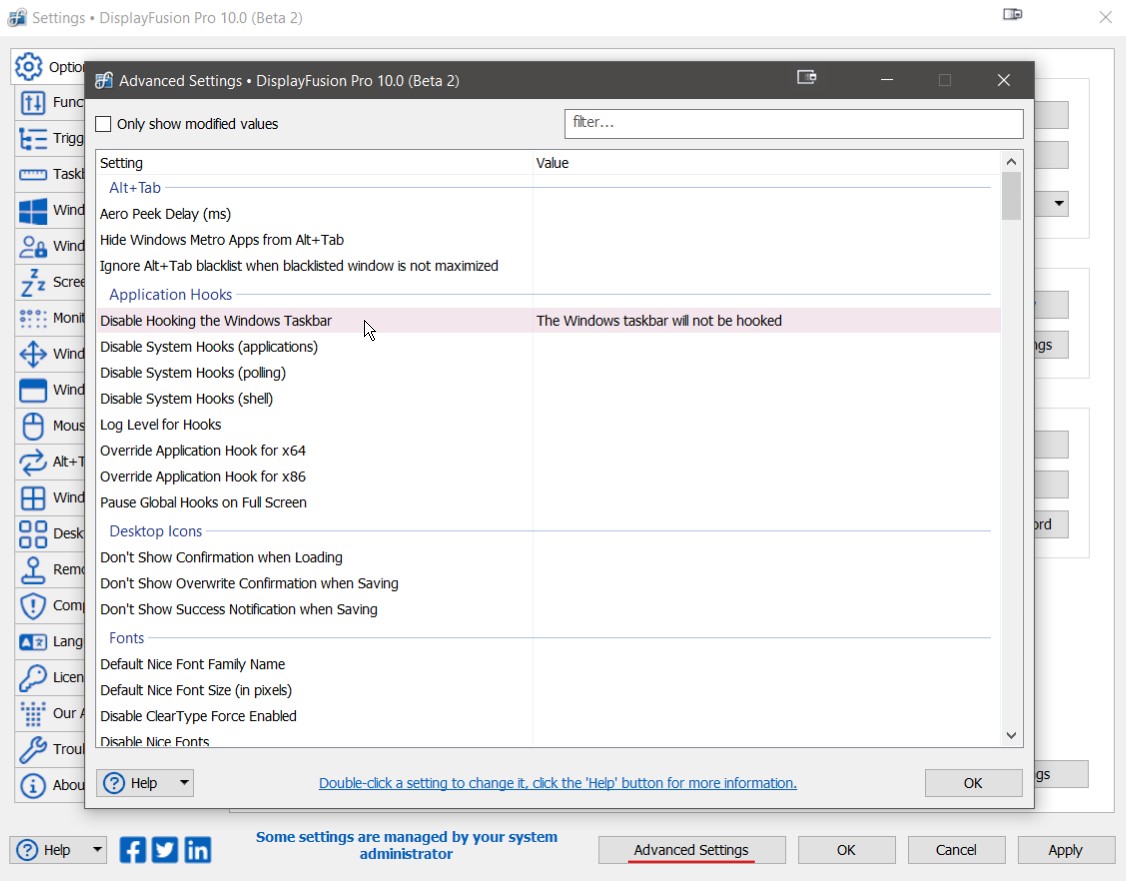Click the settings list scroll down arrow
The image size is (1126, 881).
point(1011,735)
